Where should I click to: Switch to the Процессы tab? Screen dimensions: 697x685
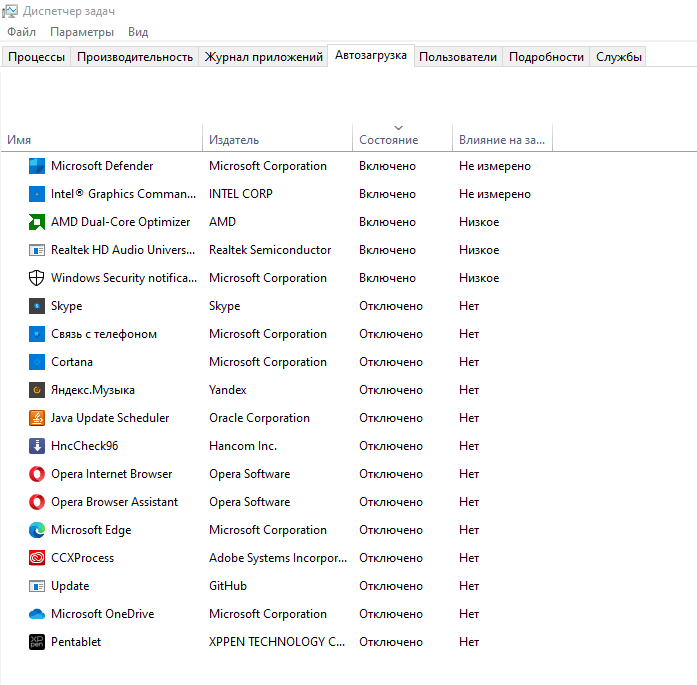[36, 57]
